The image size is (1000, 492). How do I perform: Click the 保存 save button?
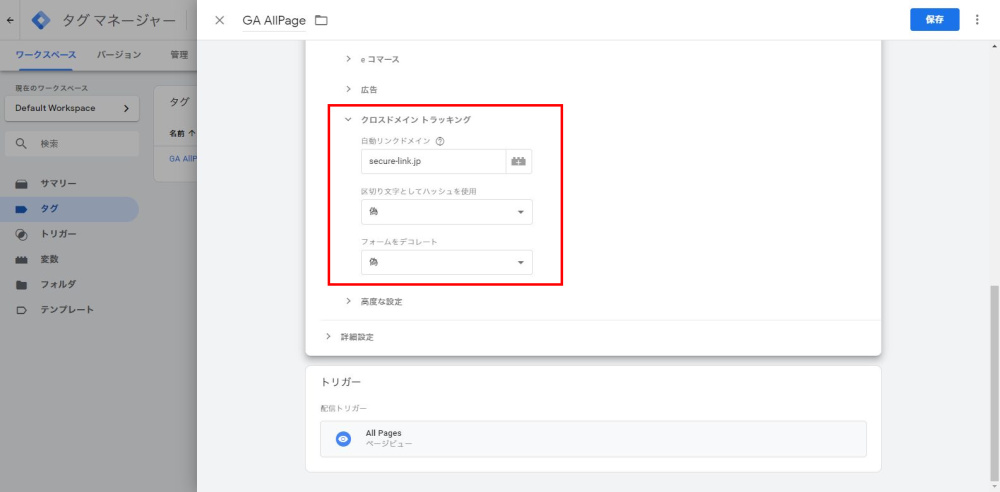[x=934, y=20]
